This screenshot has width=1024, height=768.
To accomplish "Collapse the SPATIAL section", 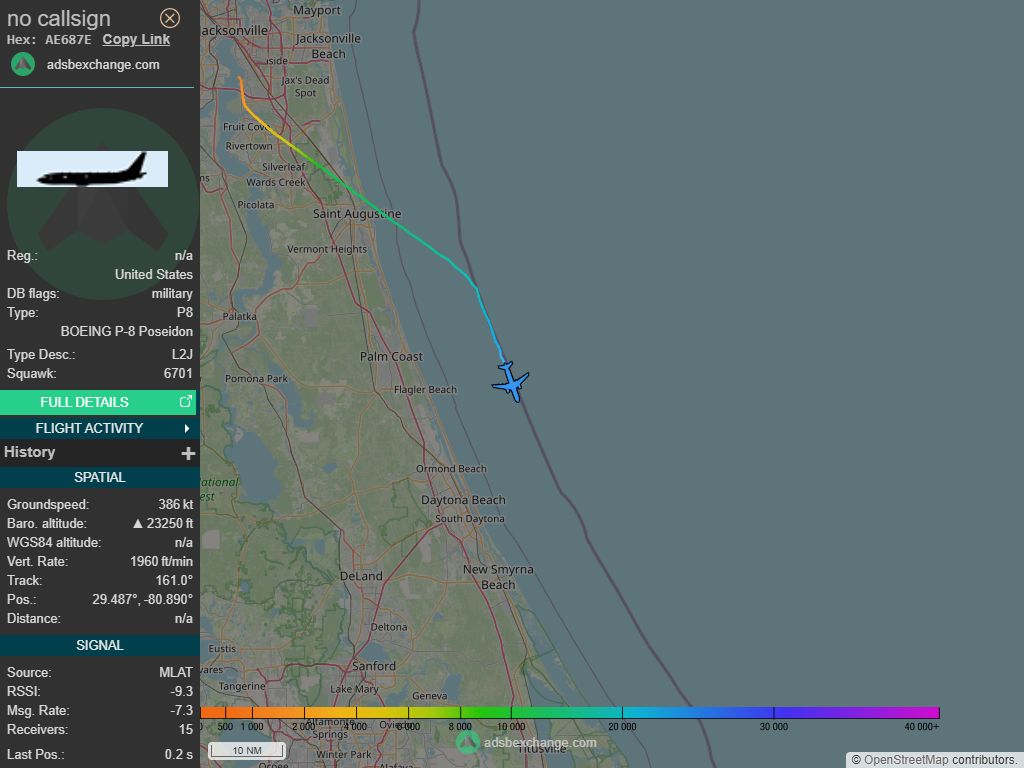I will (x=100, y=477).
